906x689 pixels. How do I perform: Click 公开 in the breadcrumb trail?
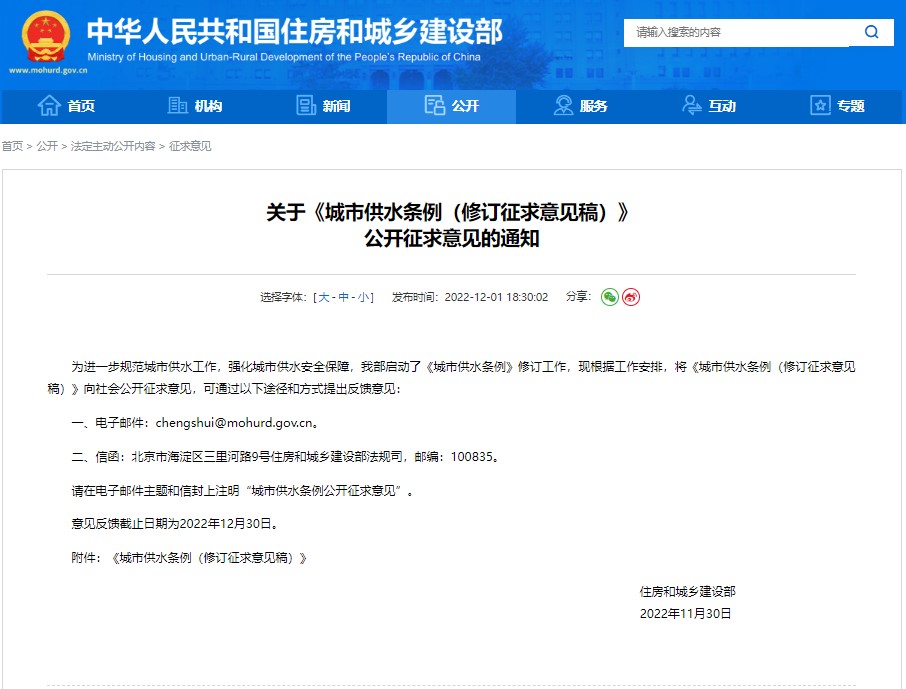click(x=47, y=146)
